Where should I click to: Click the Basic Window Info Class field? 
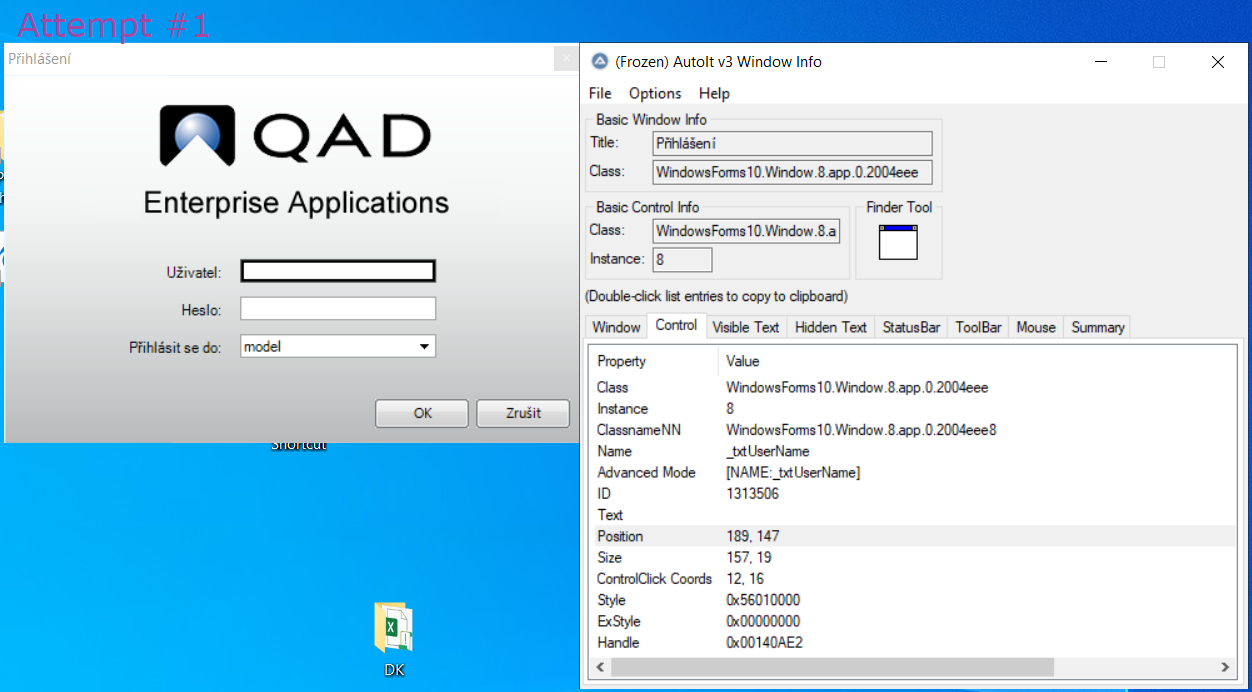coord(792,172)
